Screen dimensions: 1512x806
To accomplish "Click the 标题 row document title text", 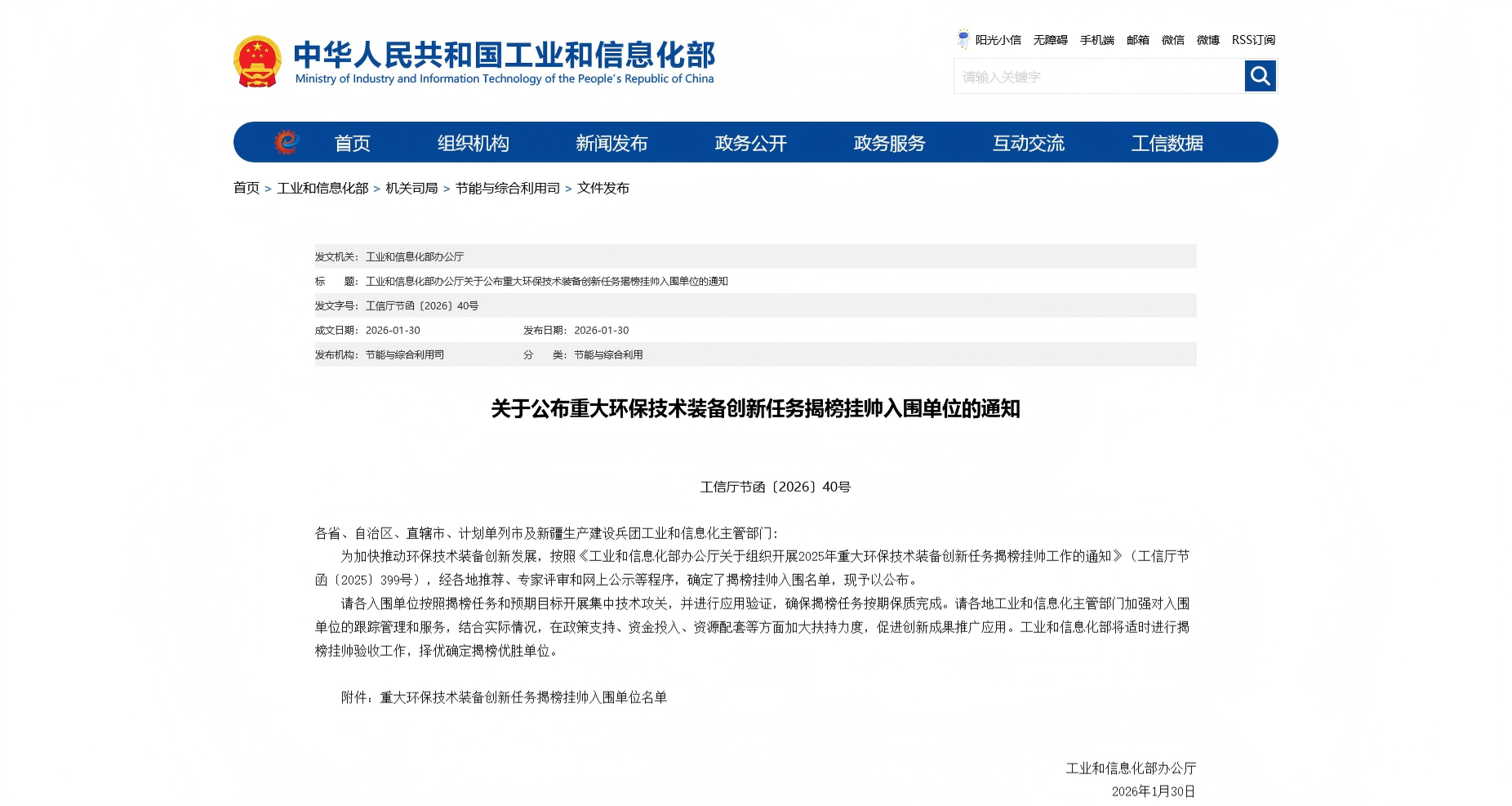I will tap(547, 281).
